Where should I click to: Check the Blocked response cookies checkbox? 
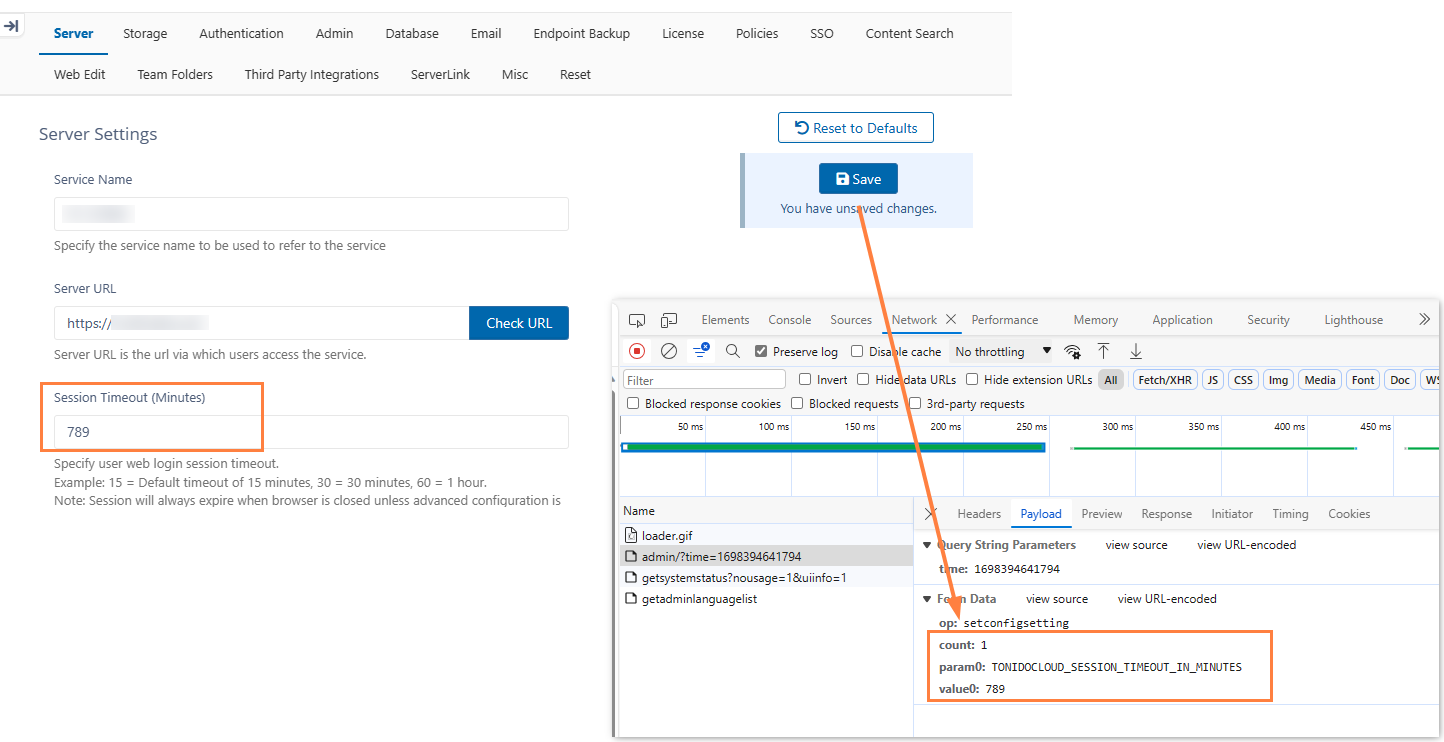click(x=632, y=404)
